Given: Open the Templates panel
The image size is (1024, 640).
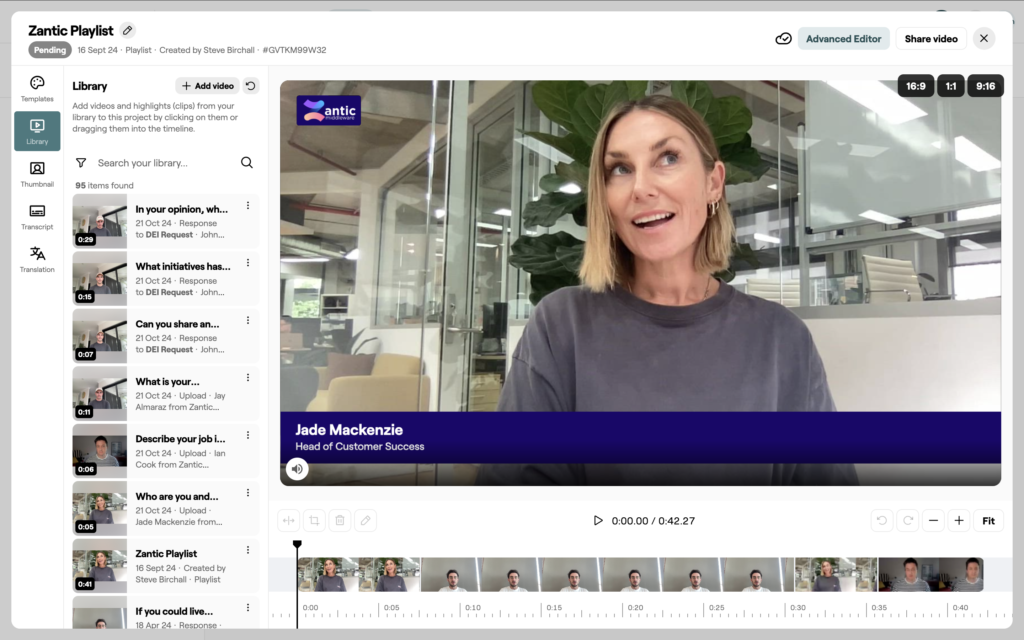Looking at the screenshot, I should pyautogui.click(x=37, y=89).
